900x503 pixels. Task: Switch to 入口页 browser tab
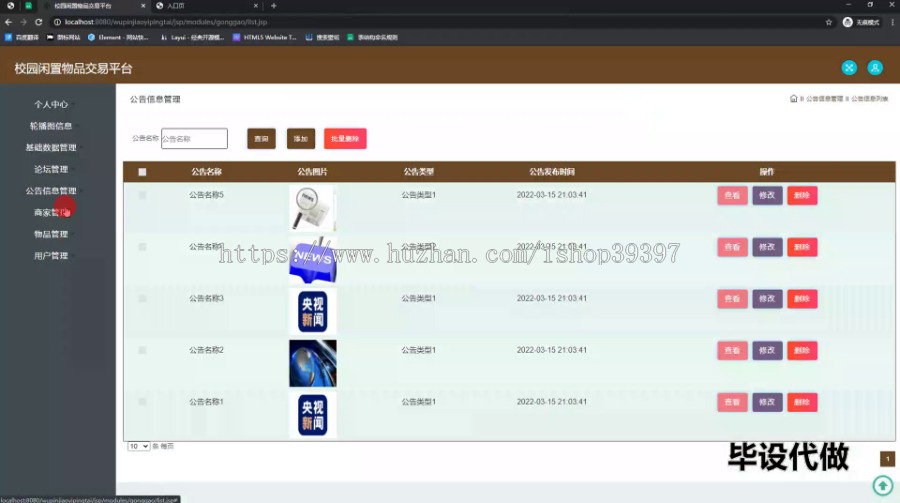click(207, 6)
